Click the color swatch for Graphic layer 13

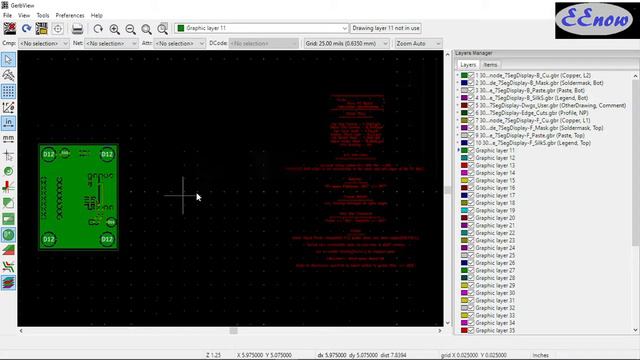(464, 165)
